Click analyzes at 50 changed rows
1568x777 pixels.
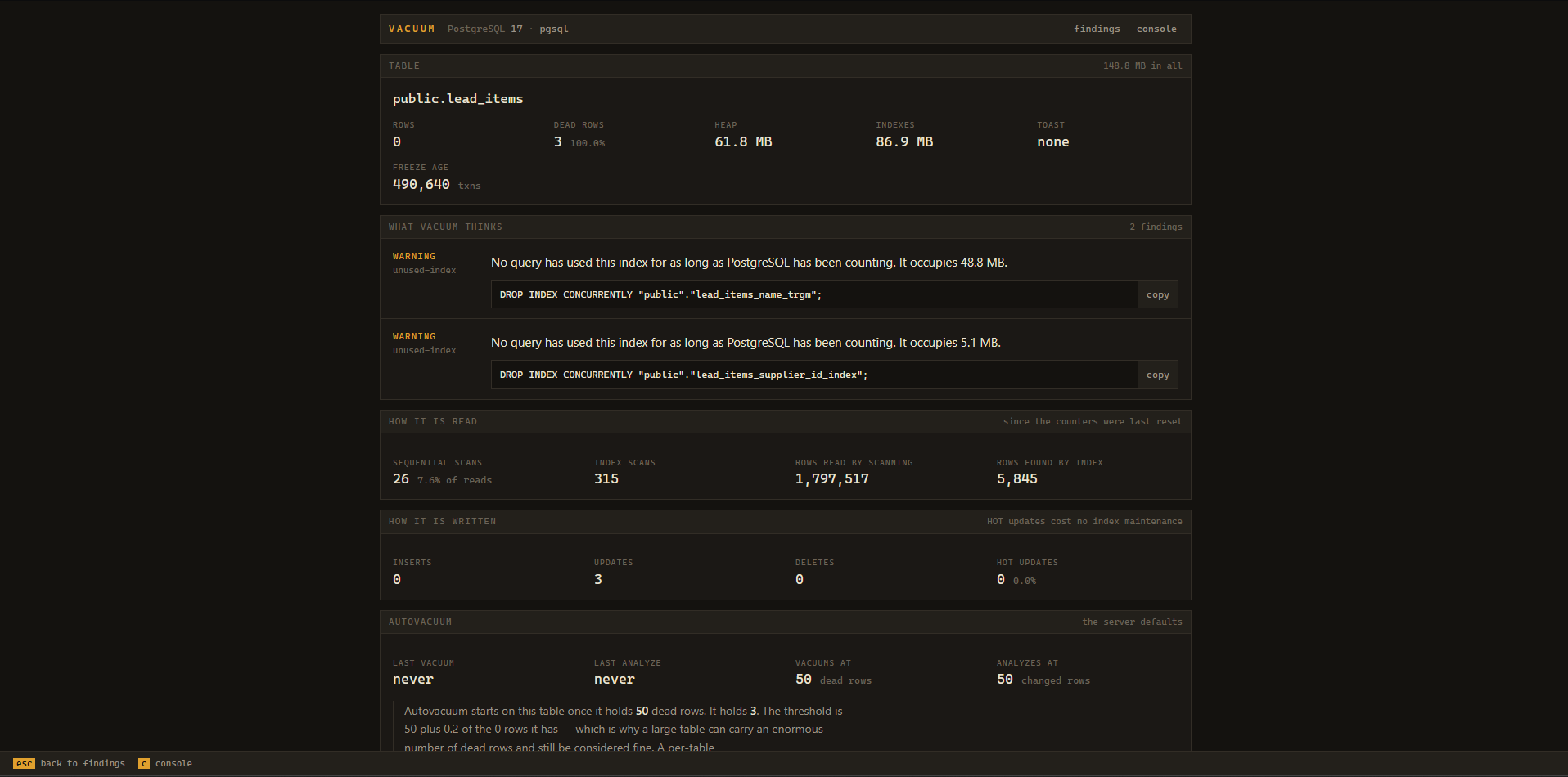click(x=1043, y=680)
